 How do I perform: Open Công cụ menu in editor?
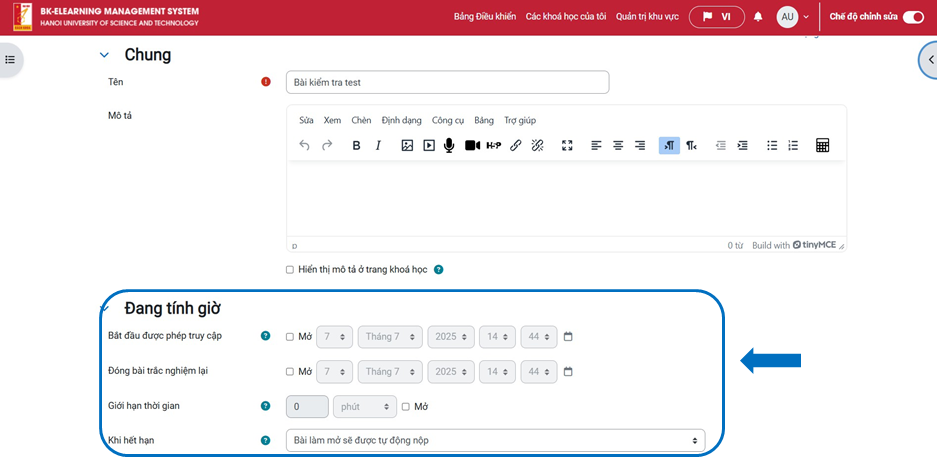point(448,120)
